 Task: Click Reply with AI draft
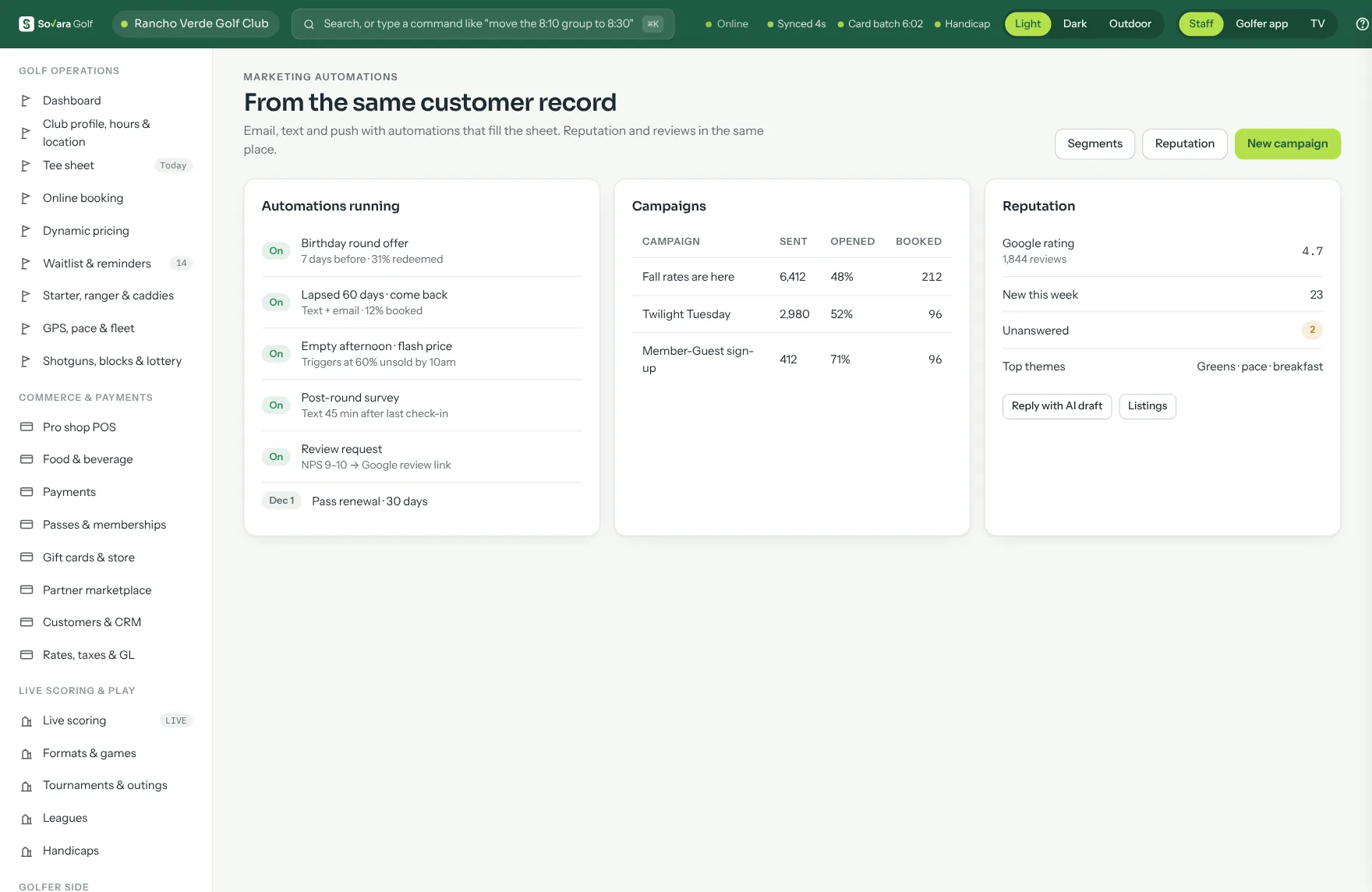(x=1056, y=406)
